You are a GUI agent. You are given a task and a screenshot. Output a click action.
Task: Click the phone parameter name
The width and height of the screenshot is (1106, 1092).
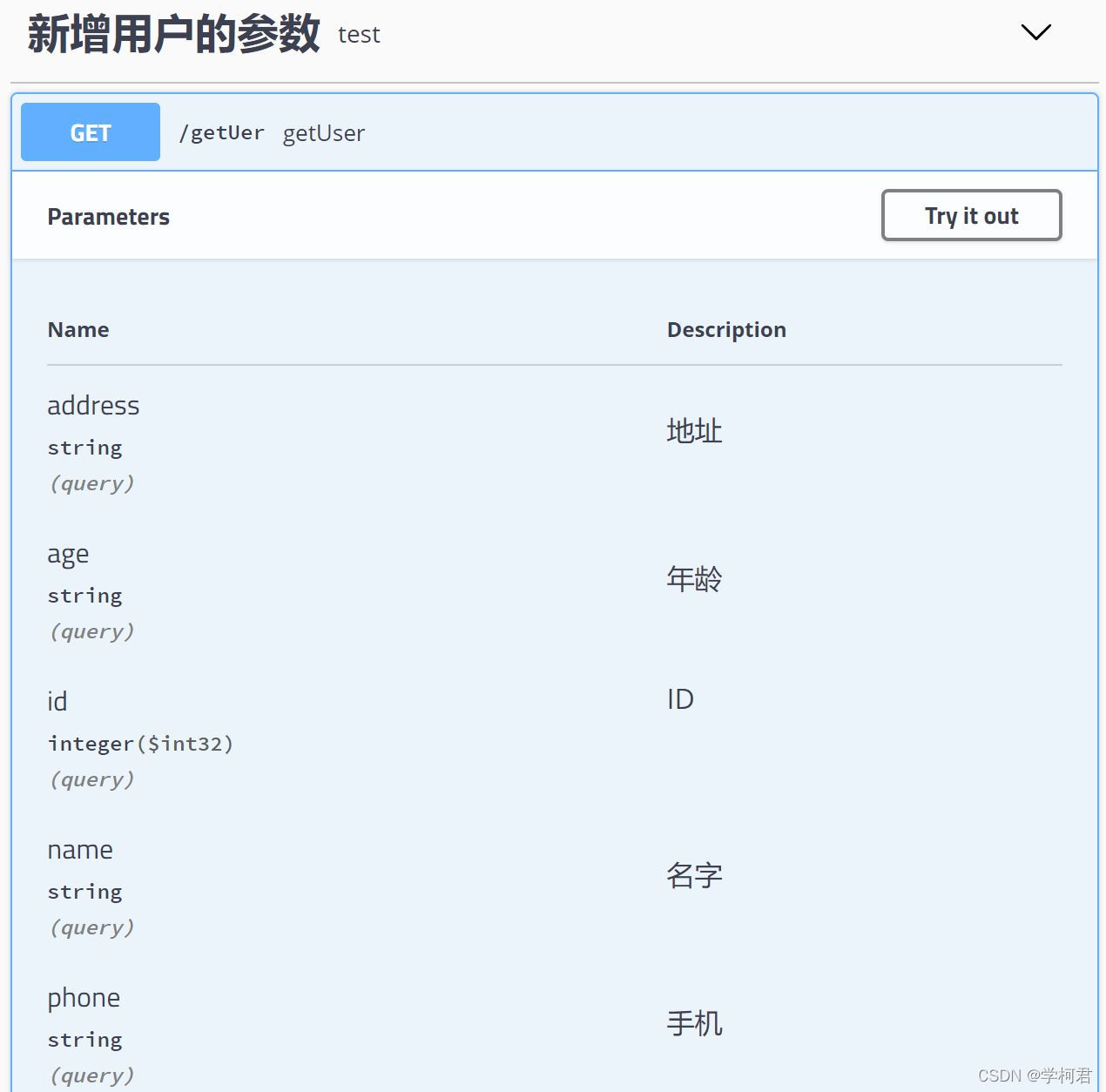pos(84,998)
